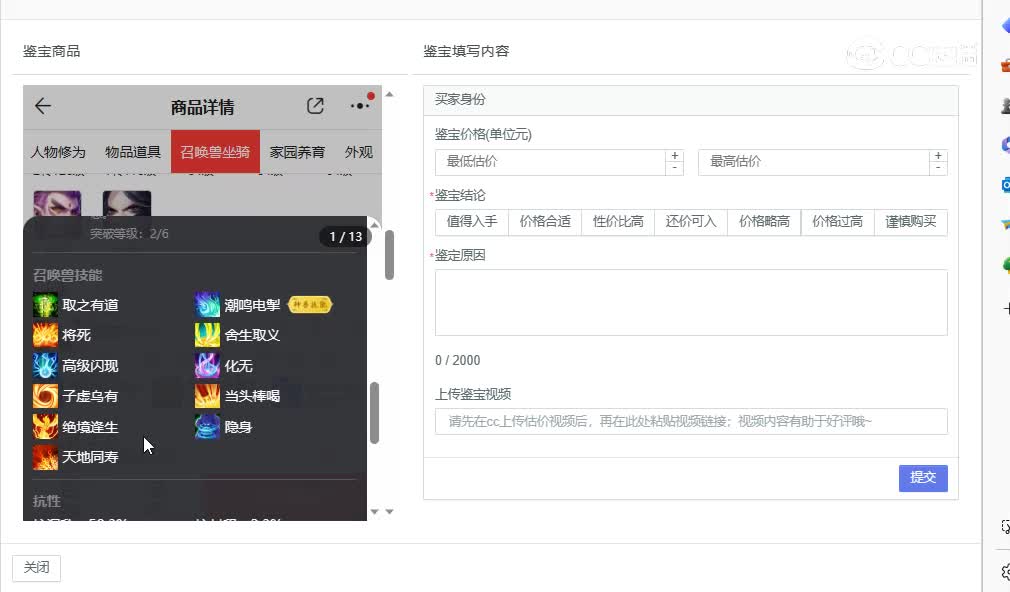
Task: Open the share icon in the 商品详情 header
Action: tap(315, 106)
